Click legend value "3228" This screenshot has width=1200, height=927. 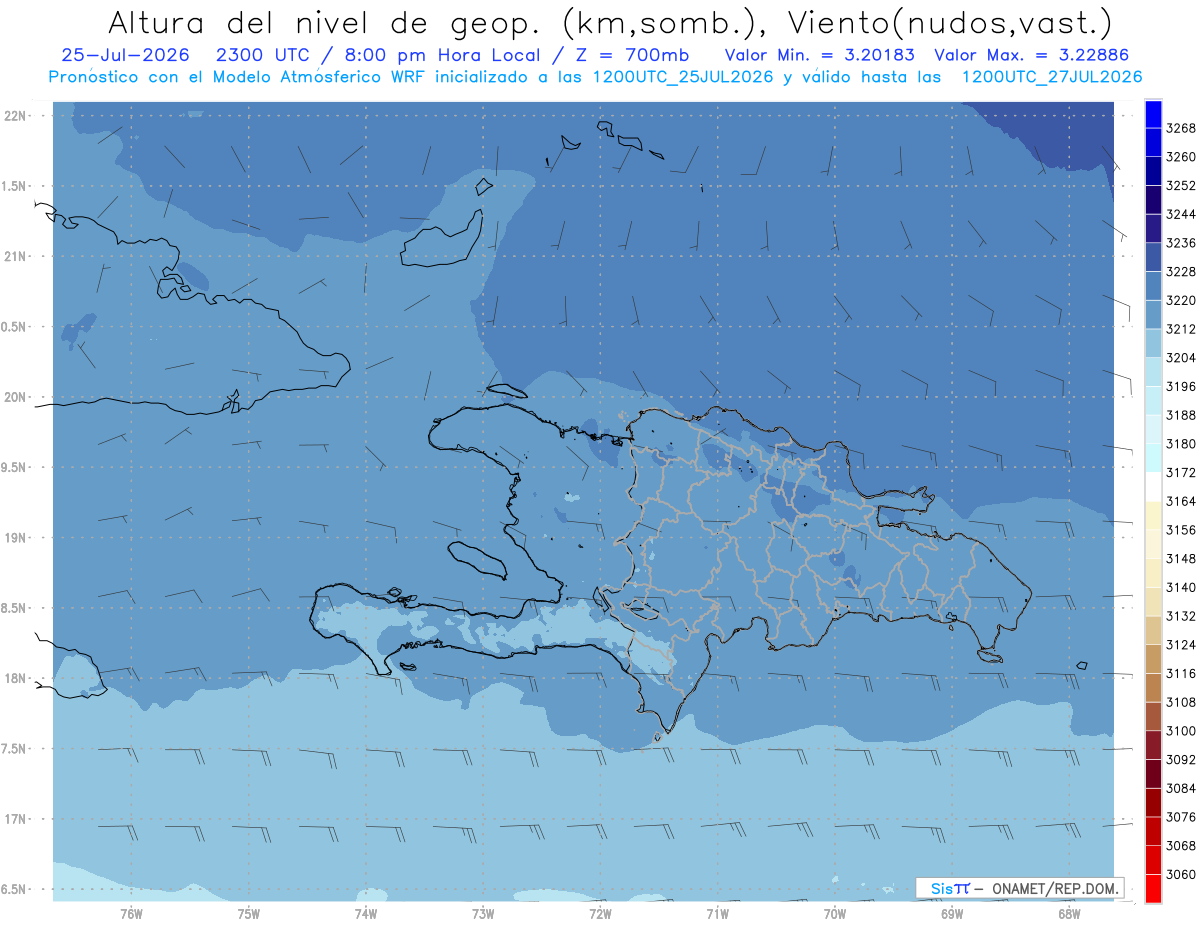1181,272
